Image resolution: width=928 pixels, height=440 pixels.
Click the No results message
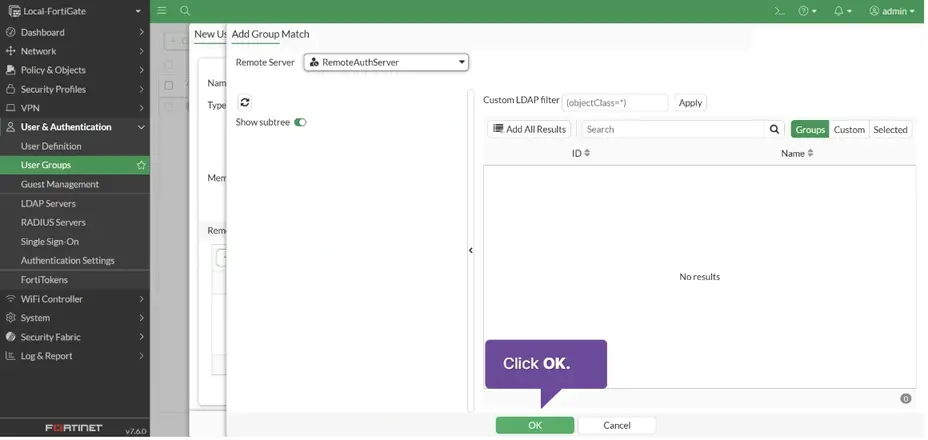click(x=700, y=277)
